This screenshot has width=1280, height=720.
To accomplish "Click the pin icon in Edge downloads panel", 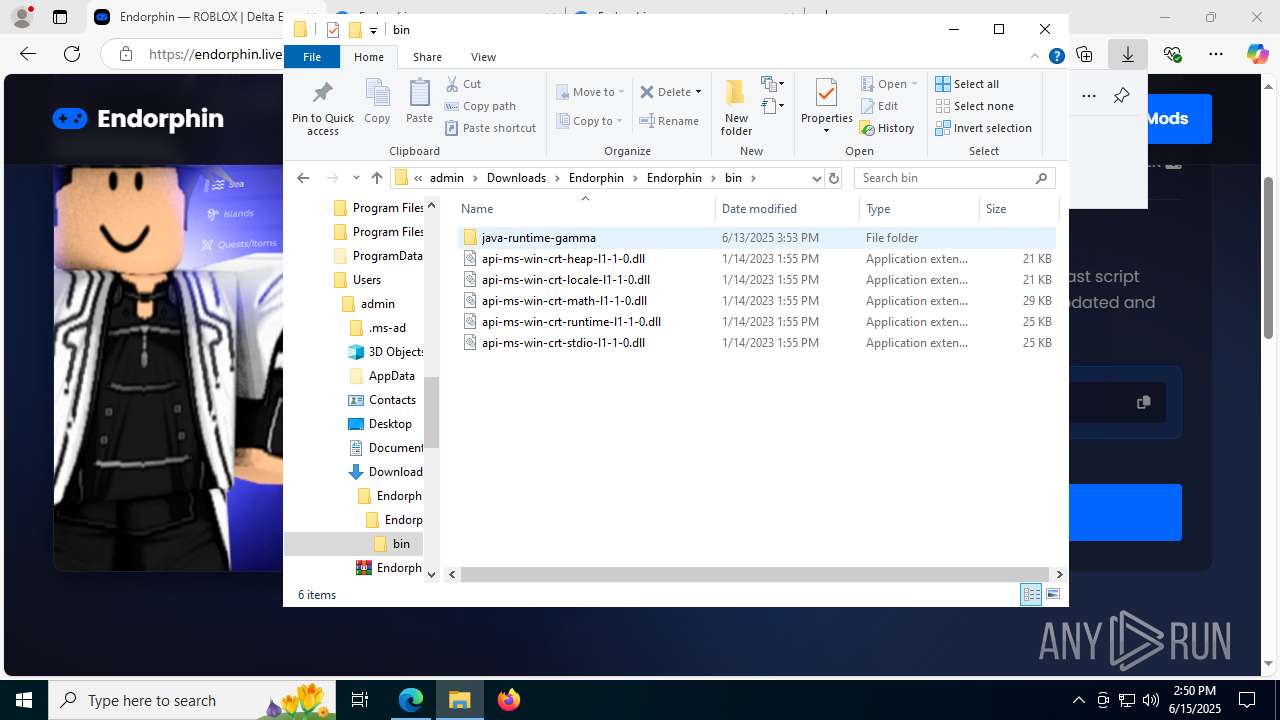I will (1121, 96).
